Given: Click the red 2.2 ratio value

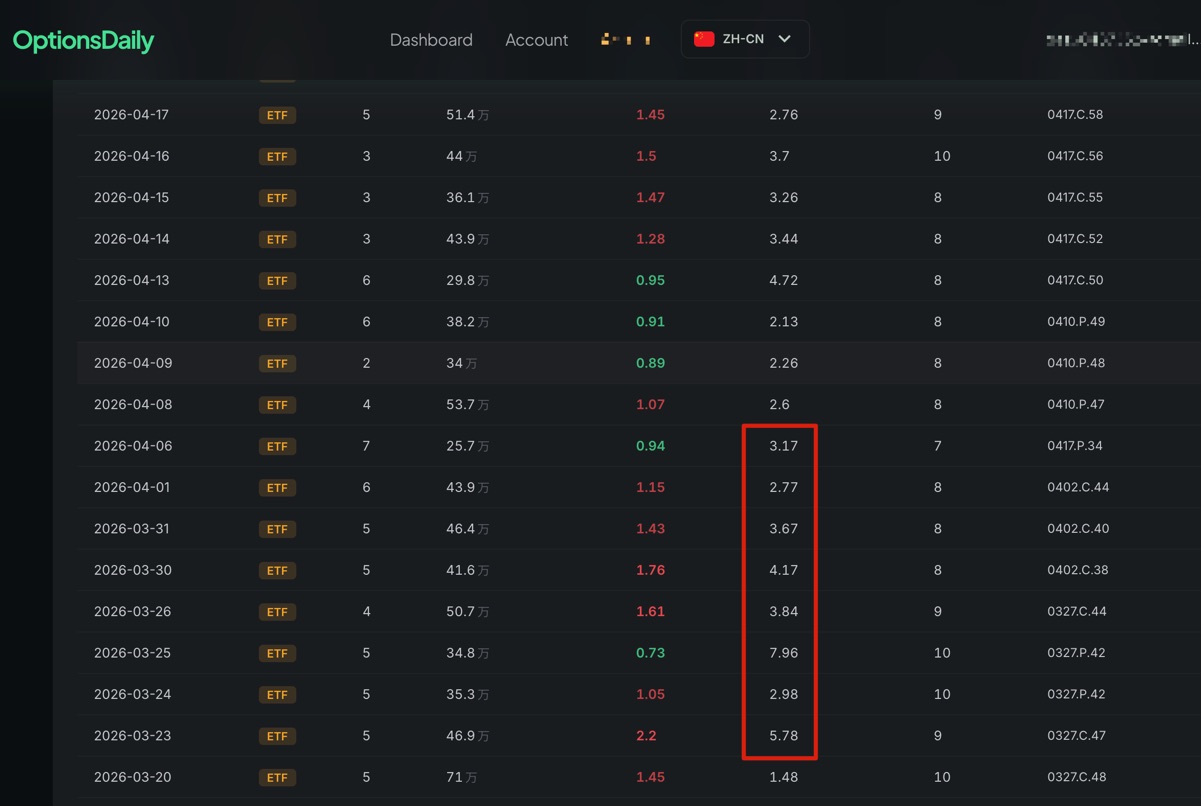Looking at the screenshot, I should pos(646,736).
